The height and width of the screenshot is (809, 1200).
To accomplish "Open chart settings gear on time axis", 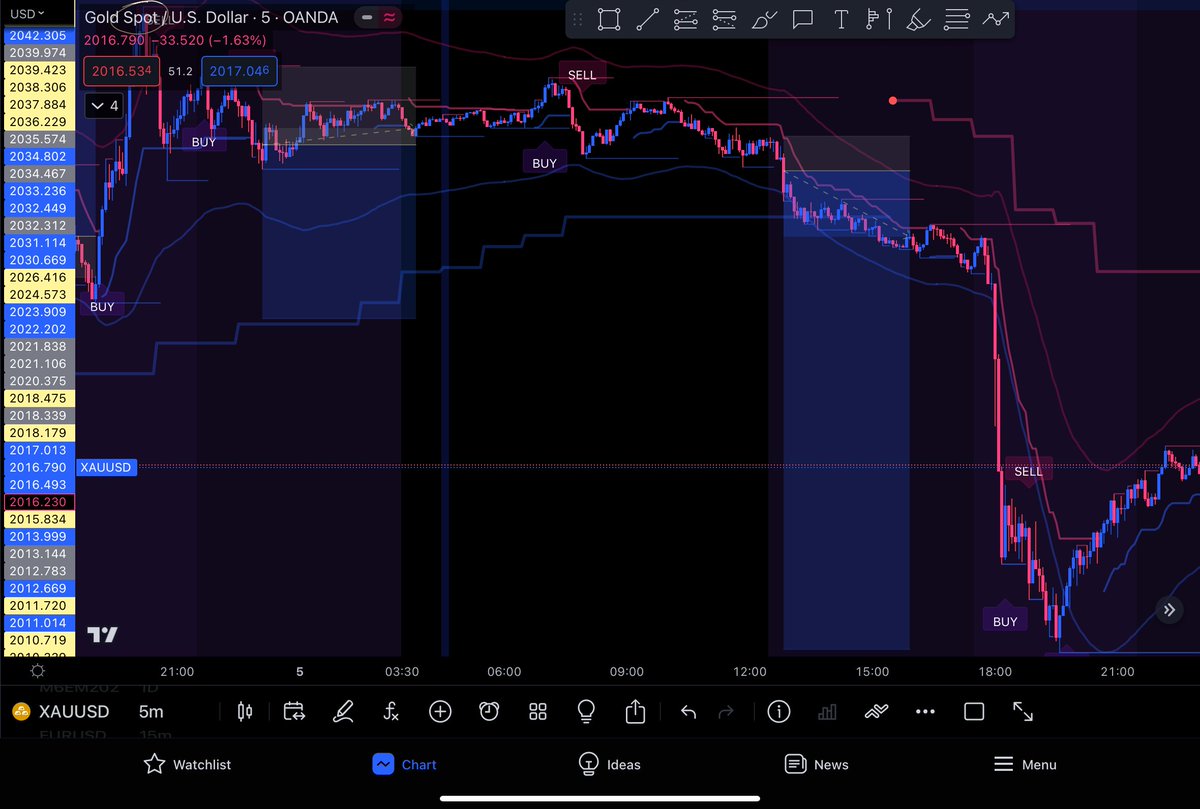I will pyautogui.click(x=37, y=671).
